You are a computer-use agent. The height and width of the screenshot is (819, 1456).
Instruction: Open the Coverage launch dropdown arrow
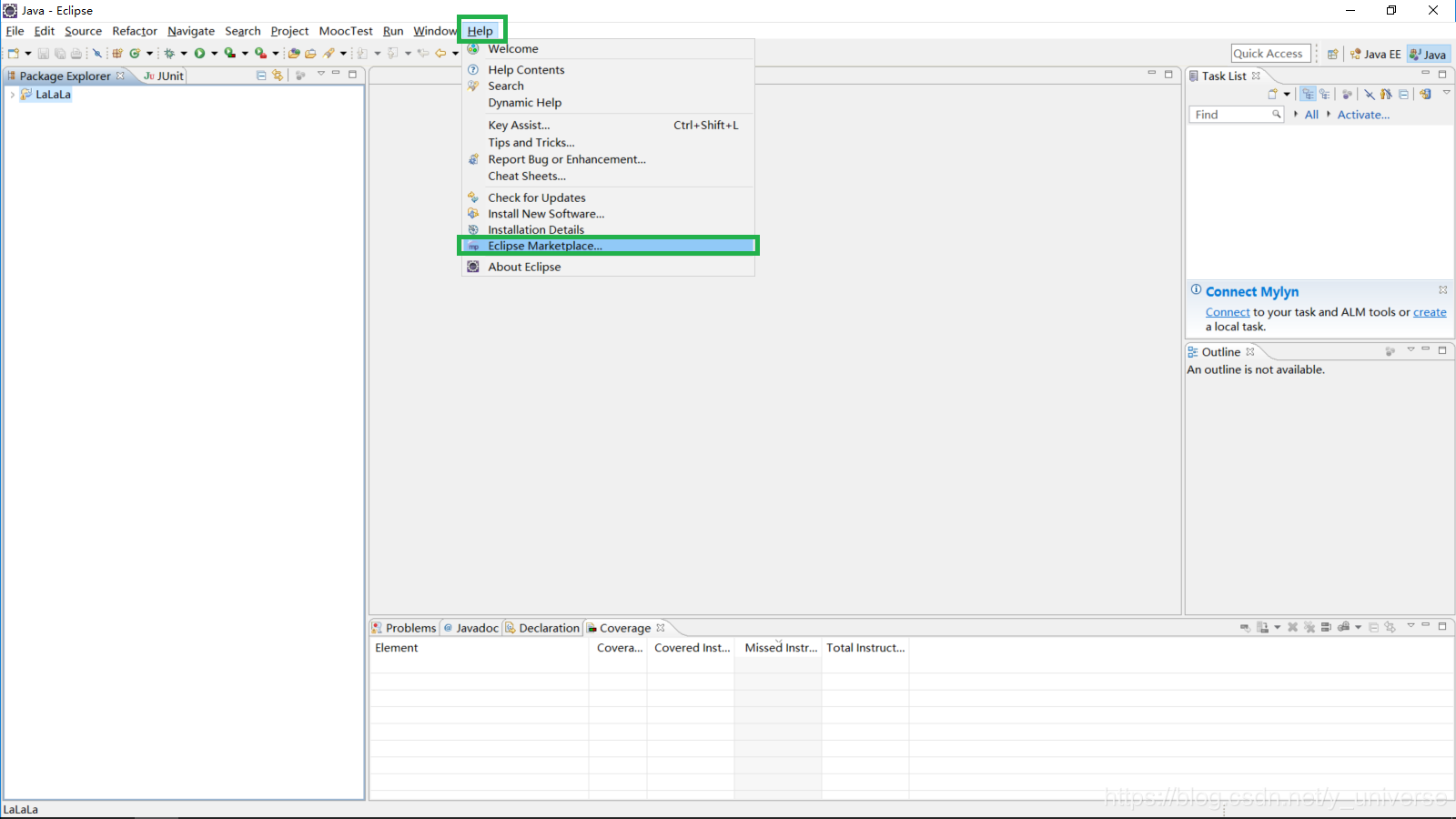click(x=245, y=54)
